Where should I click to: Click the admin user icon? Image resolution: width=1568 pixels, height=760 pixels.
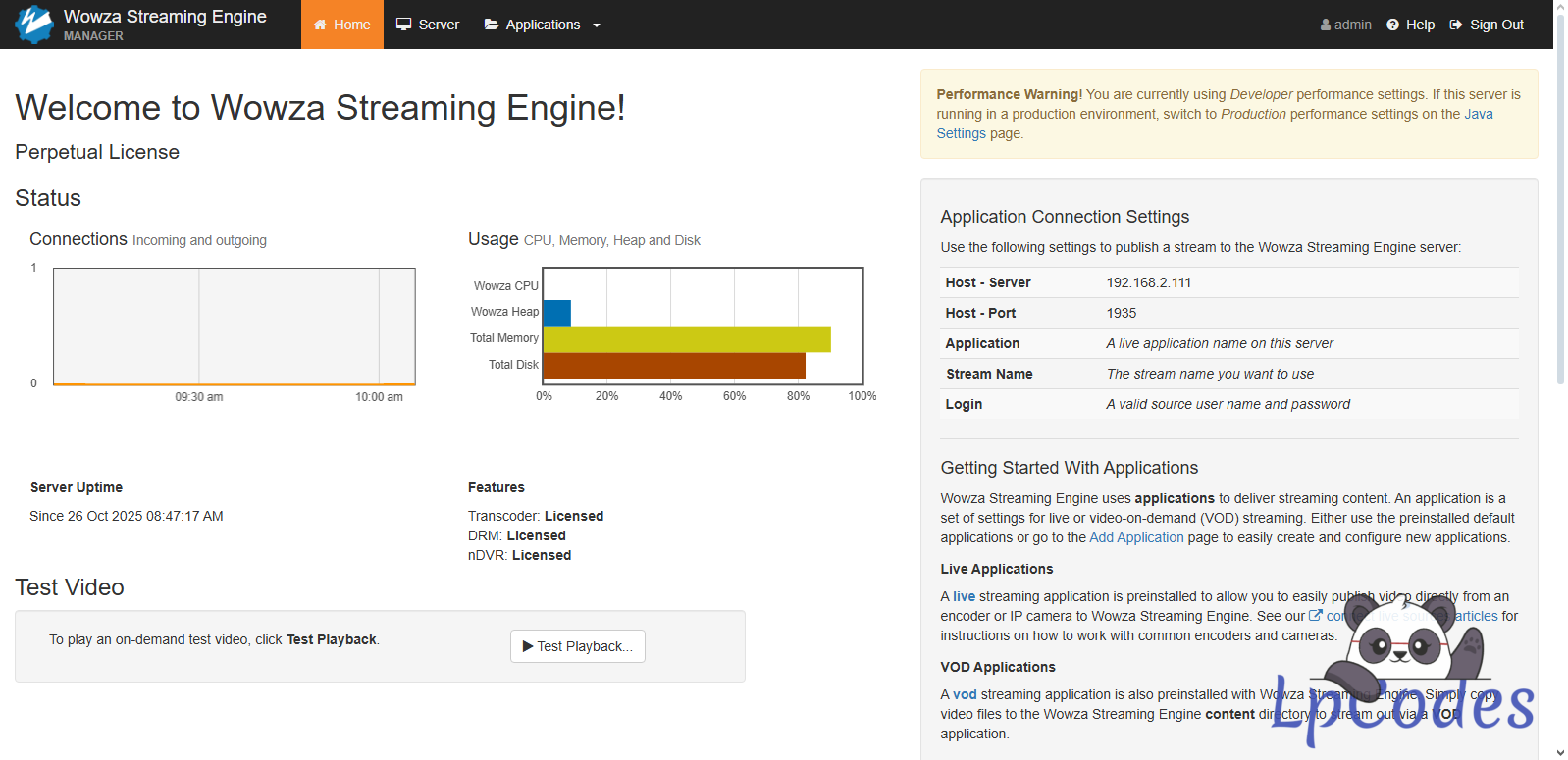point(1326,25)
